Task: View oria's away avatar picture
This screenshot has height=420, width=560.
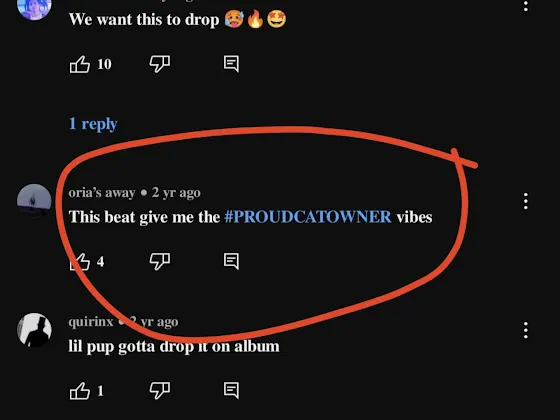Action: point(34,201)
